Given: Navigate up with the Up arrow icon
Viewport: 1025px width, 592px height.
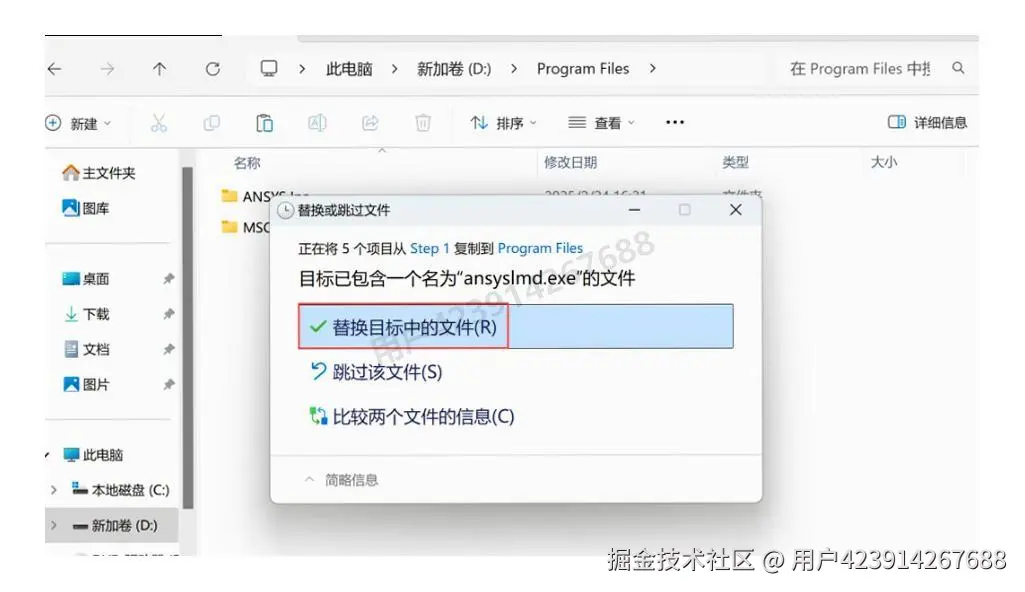Looking at the screenshot, I should tap(160, 68).
